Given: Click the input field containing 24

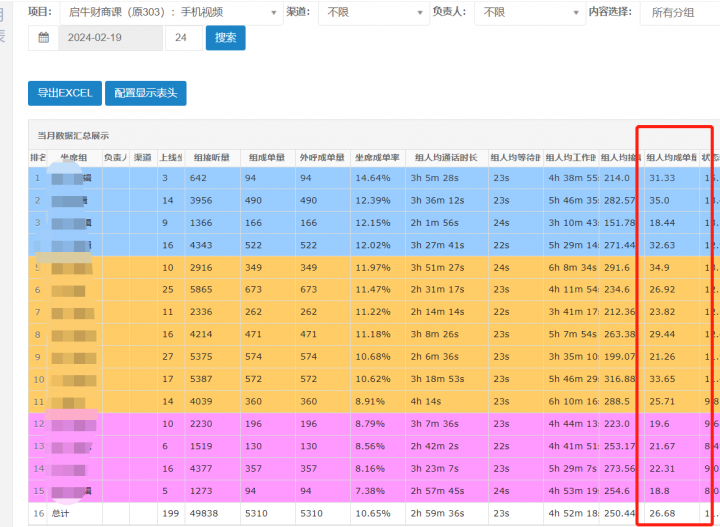Looking at the screenshot, I should point(184,38).
